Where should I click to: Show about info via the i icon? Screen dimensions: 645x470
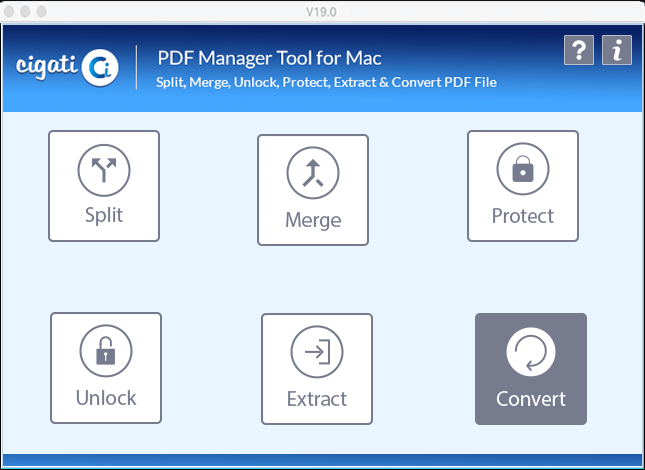pos(617,50)
